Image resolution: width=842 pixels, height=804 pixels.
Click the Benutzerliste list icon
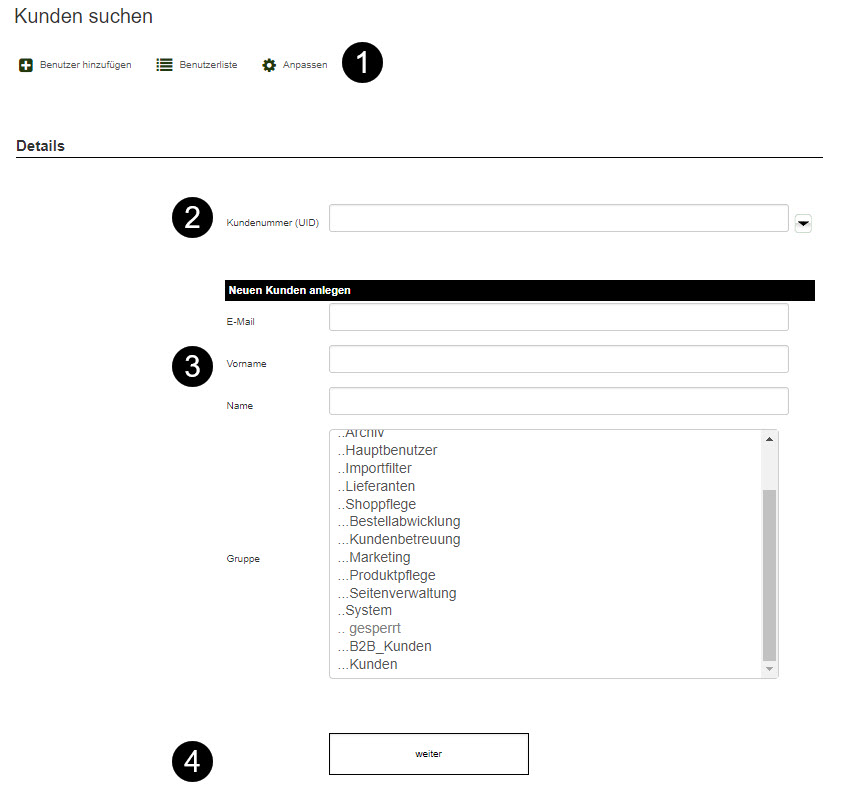pos(165,65)
